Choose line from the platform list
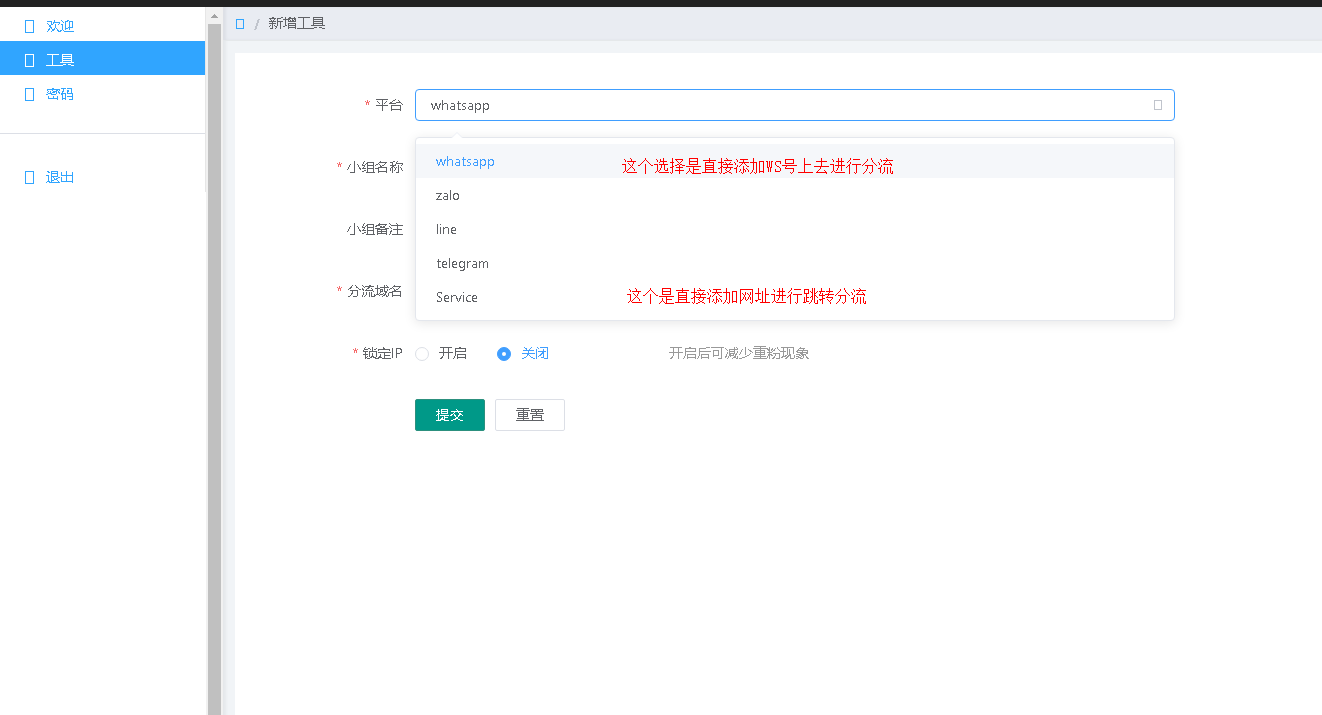 [x=794, y=229]
